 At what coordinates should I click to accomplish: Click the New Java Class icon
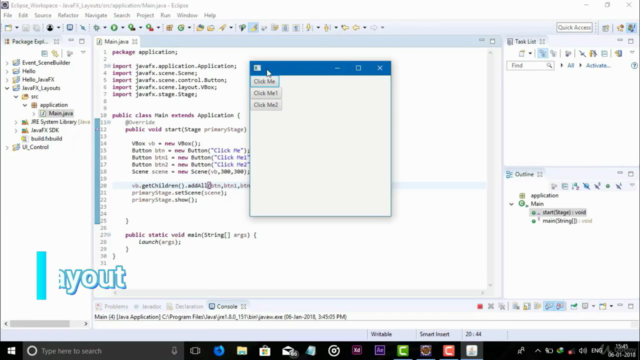click(181, 27)
